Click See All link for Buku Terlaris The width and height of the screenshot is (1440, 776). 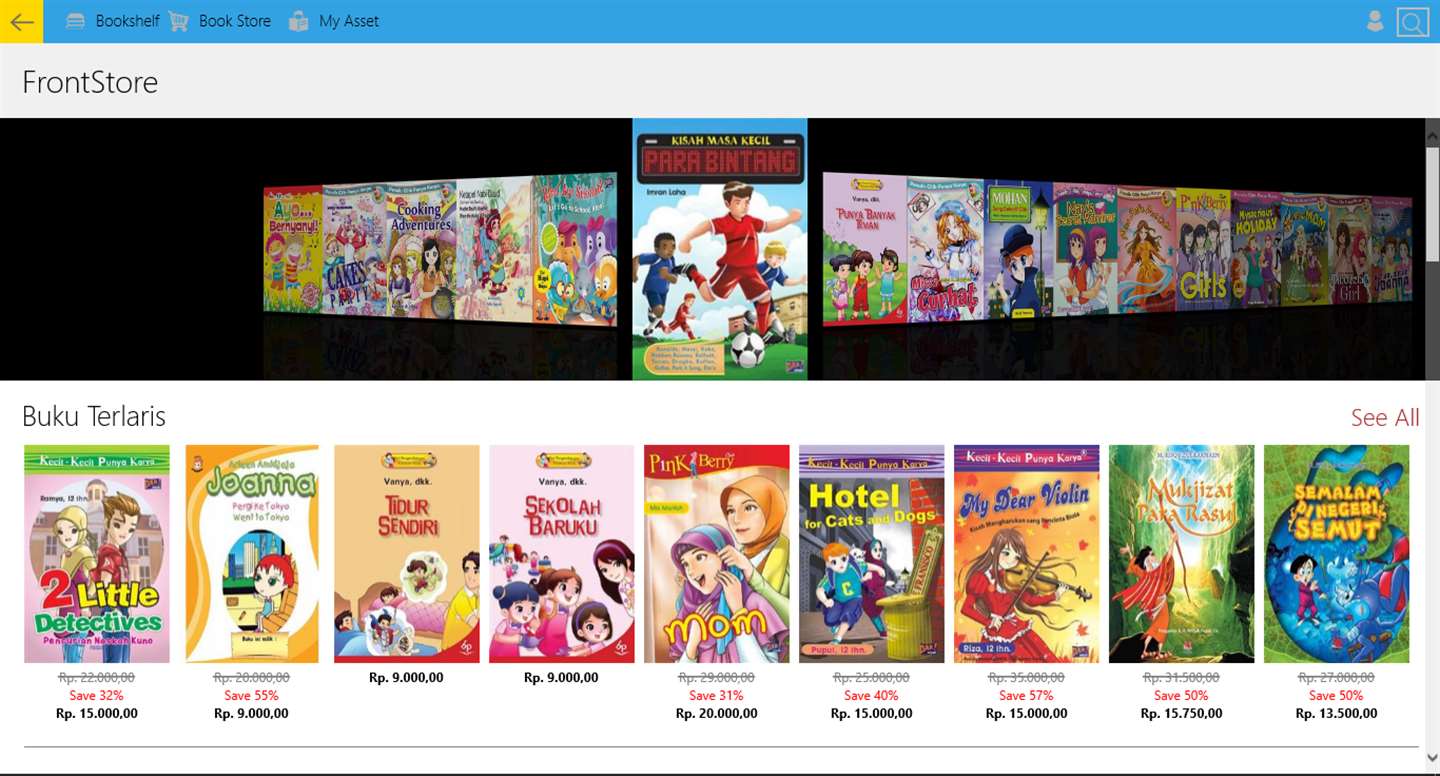tap(1385, 418)
